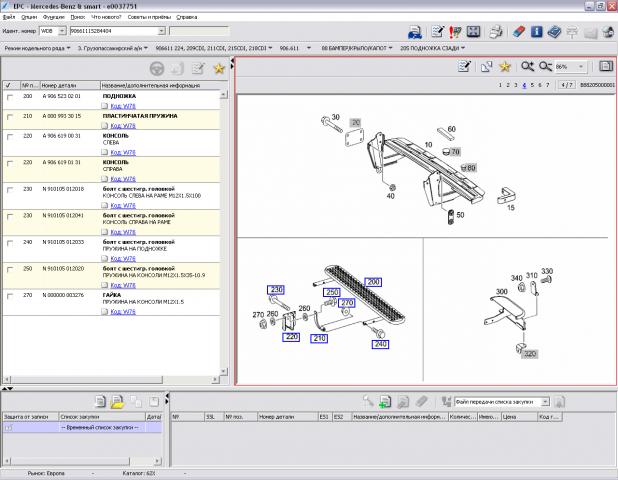Open the Справка menu
Viewport: 618px width, 480px height.
(186, 17)
